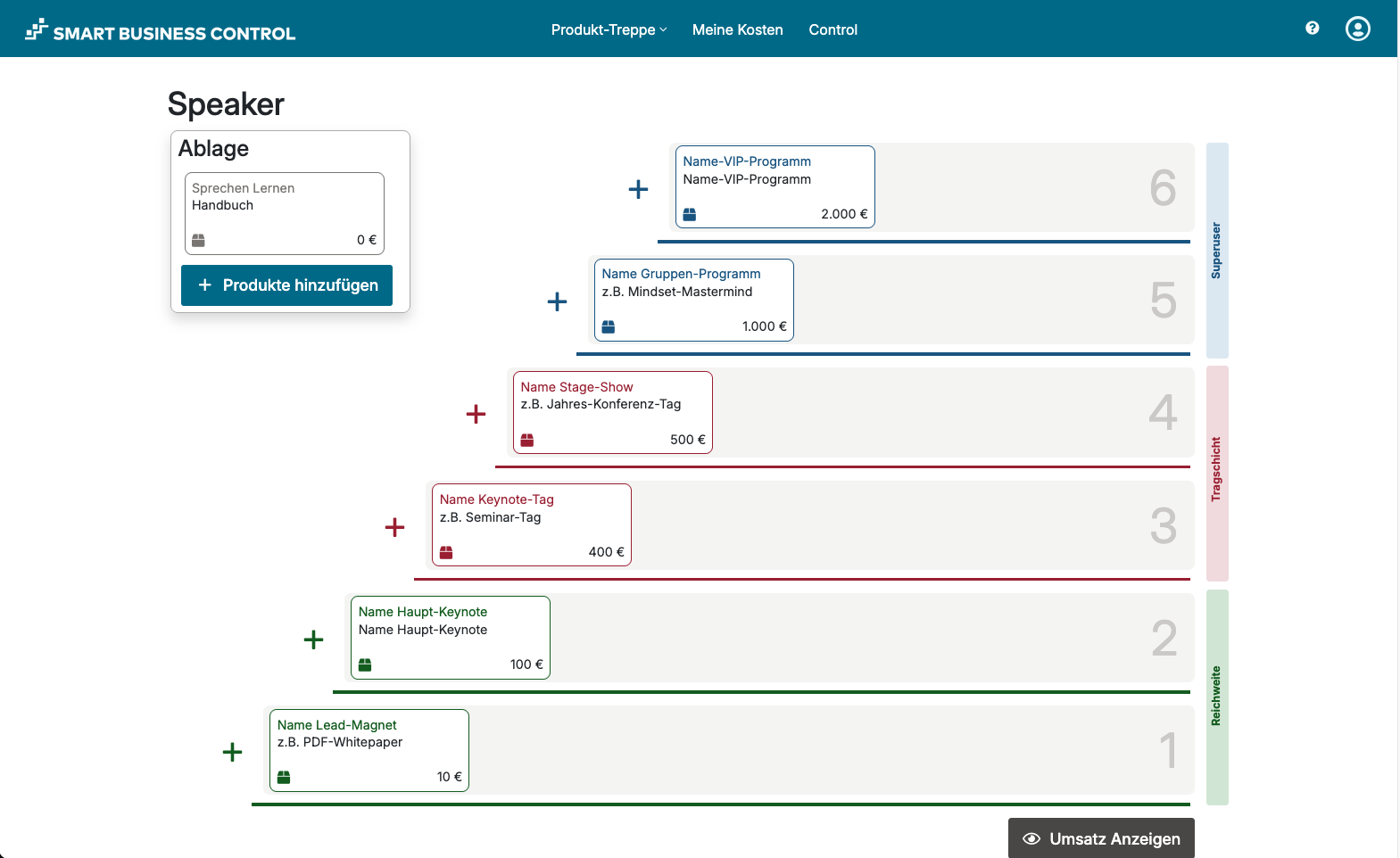The width and height of the screenshot is (1400, 858).
Task: Select the blue Superuser category bar
Action: [x=1216, y=251]
